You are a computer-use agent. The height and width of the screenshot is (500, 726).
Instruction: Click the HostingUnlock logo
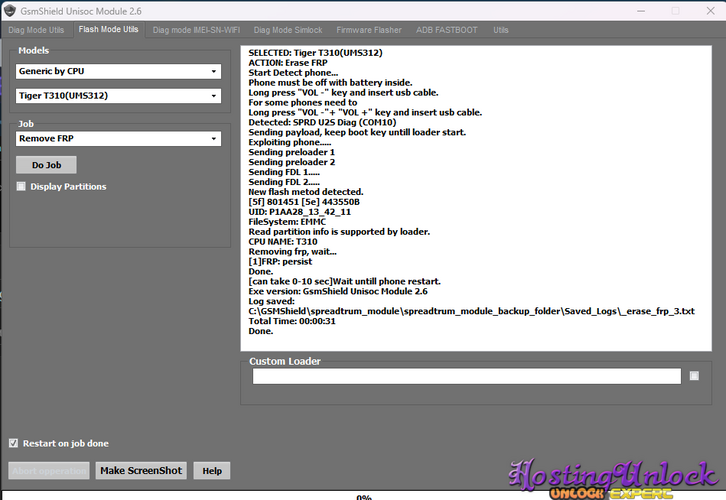pos(612,478)
